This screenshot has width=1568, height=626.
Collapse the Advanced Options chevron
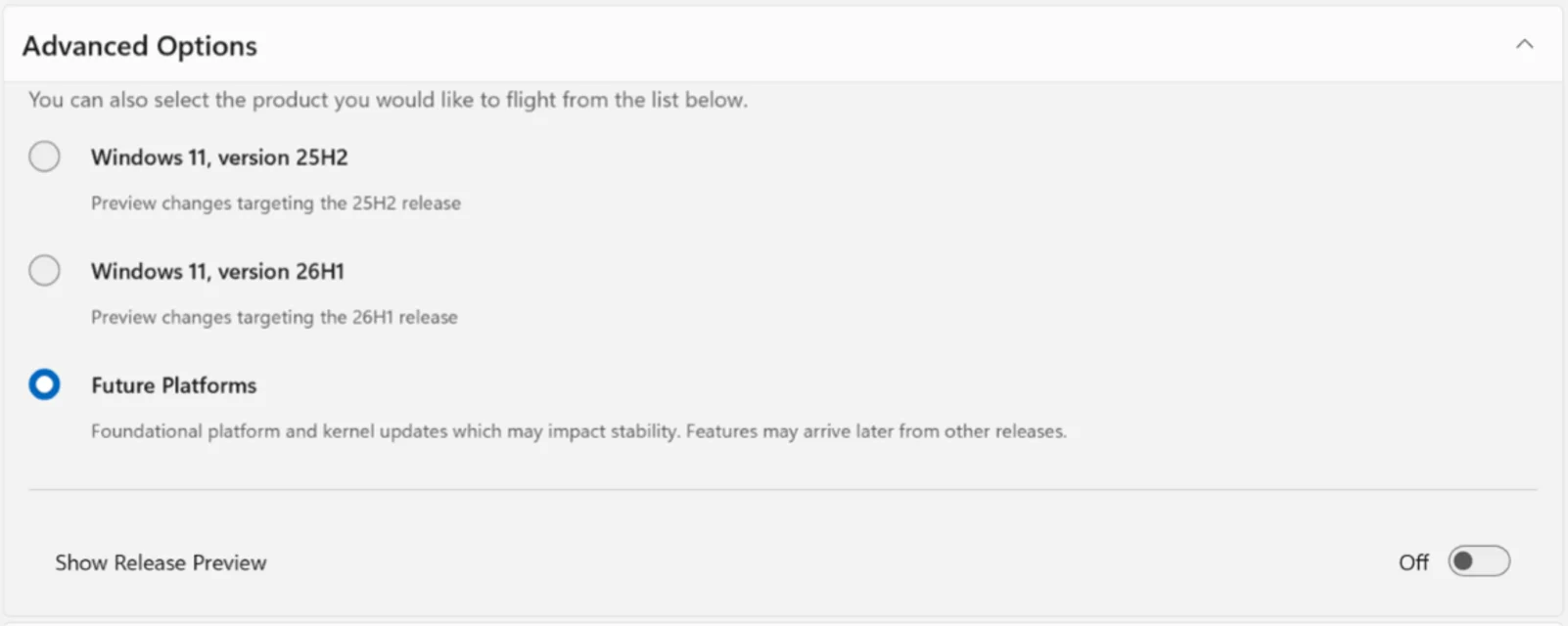pos(1524,44)
